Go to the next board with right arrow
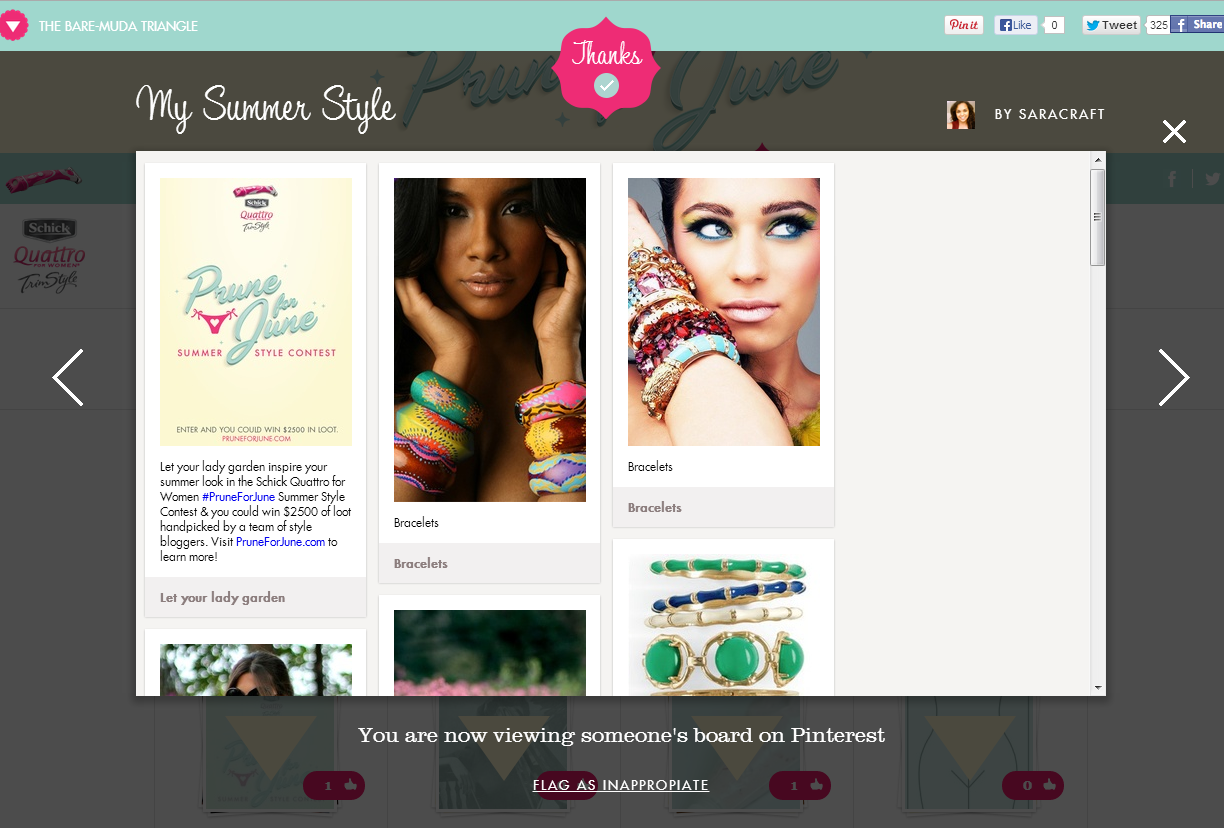Viewport: 1224px width, 828px height. [x=1173, y=377]
